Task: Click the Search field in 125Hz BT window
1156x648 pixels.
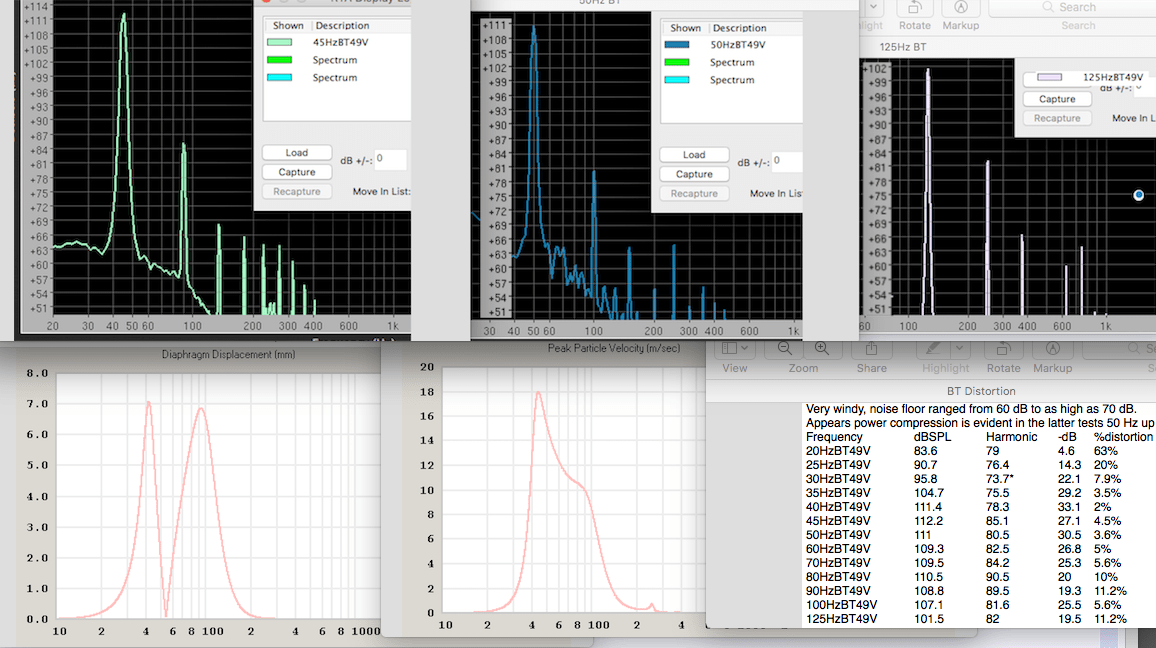Action: pos(1073,7)
